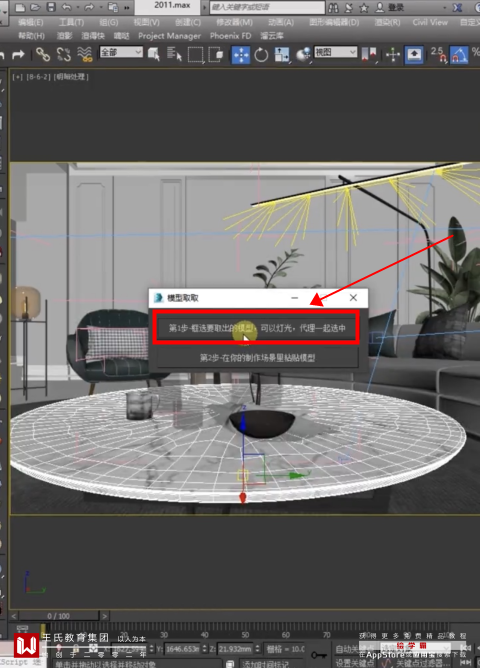Open the 视图(V) menu
480x668 pixels.
point(146,22)
